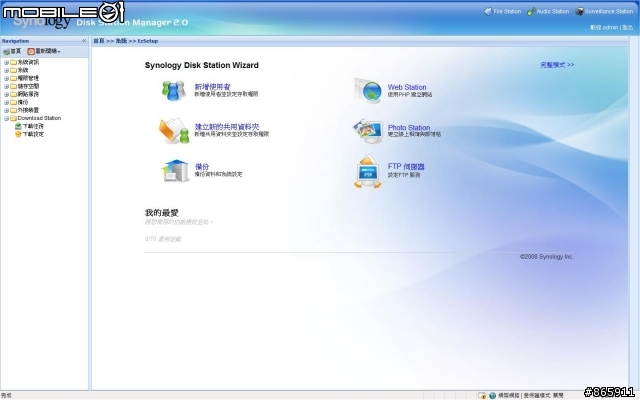
Task: Expand the 備份 tree node in Navigation
Action: tap(6, 102)
